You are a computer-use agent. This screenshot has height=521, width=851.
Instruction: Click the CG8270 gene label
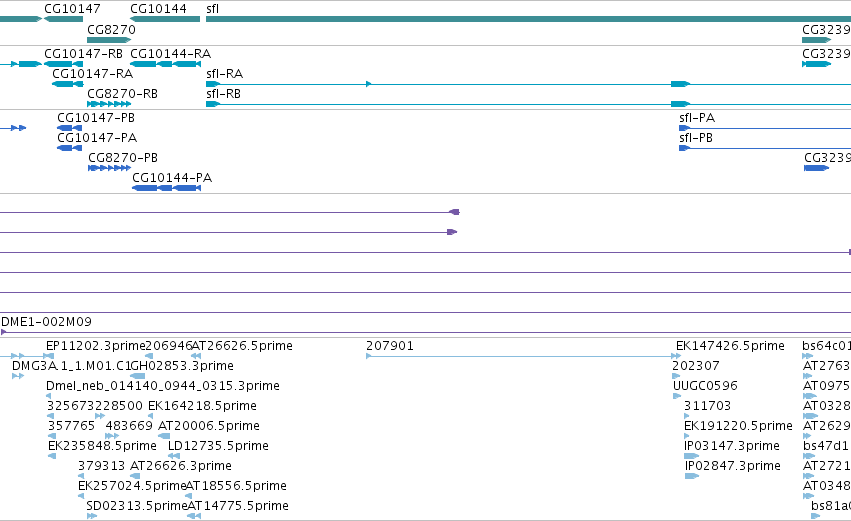(x=111, y=29)
